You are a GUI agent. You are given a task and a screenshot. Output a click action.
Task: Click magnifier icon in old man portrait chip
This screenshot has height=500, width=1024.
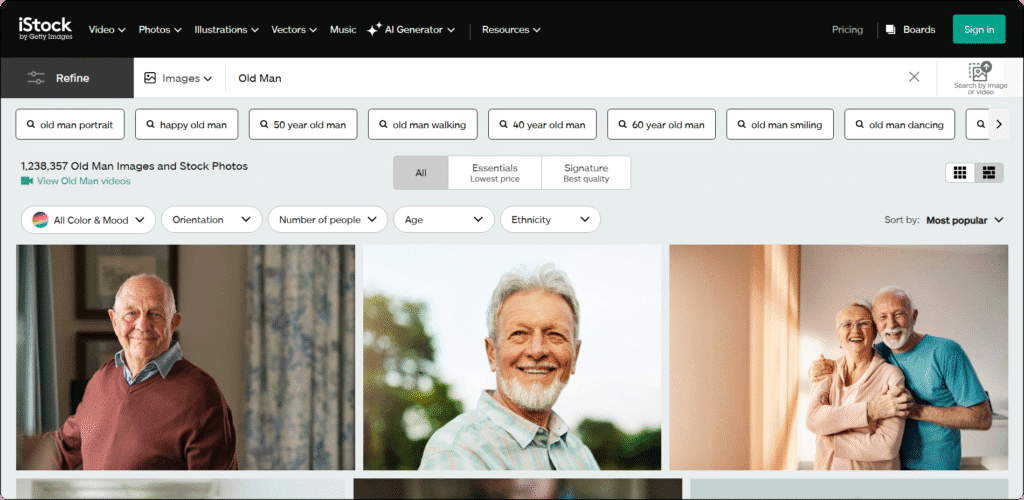pyautogui.click(x=31, y=125)
